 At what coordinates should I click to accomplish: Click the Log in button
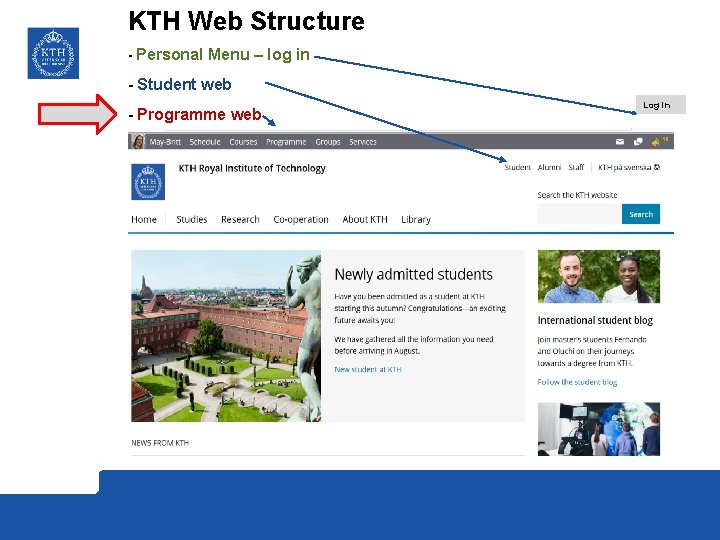pos(660,105)
